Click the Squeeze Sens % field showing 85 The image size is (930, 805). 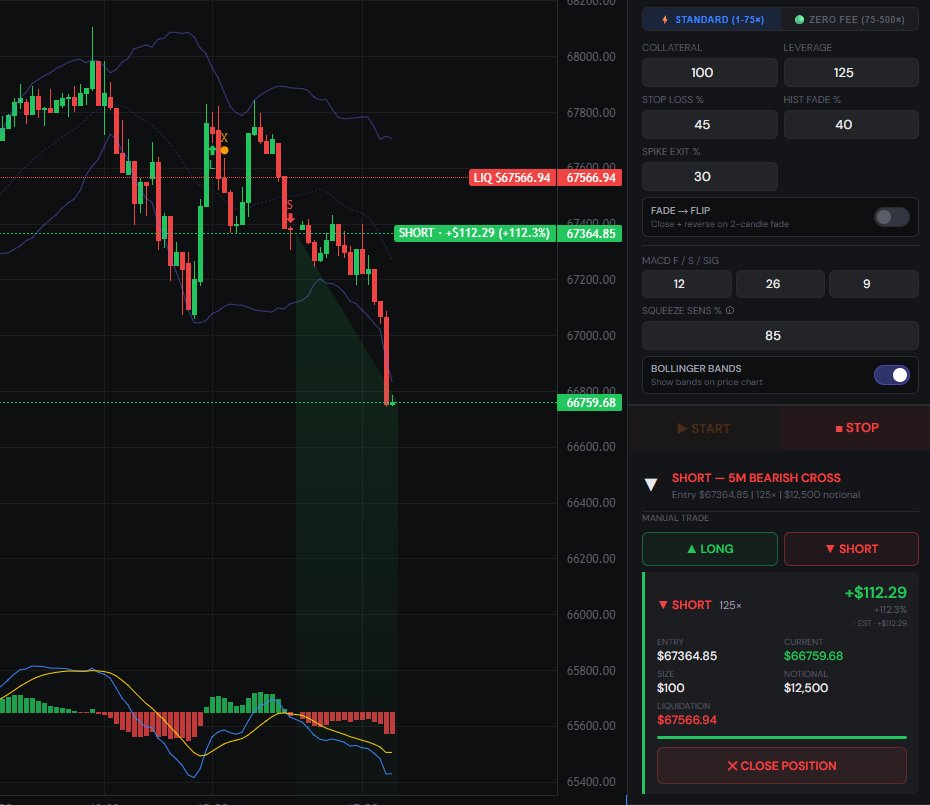[x=780, y=336]
